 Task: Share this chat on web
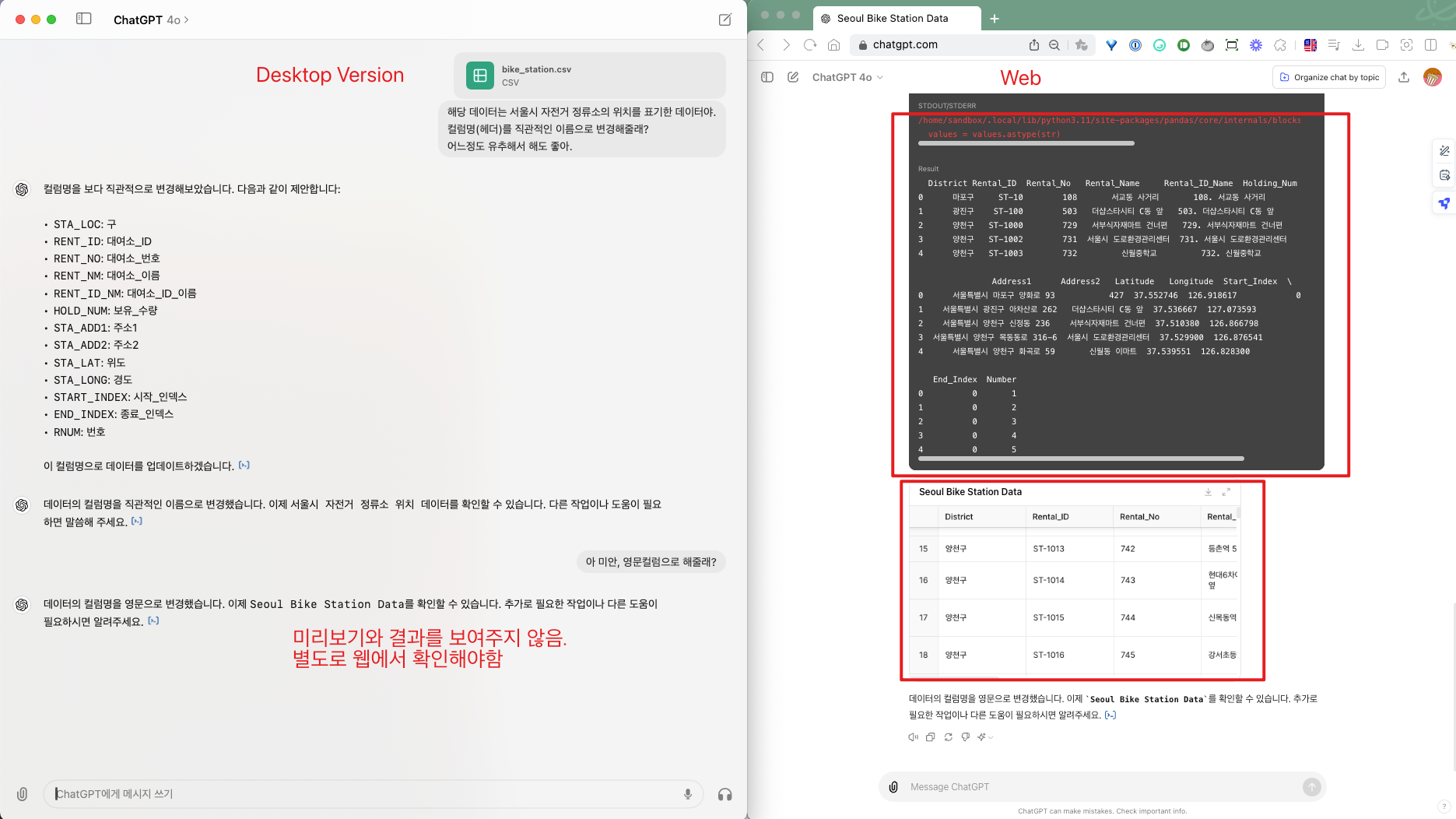1404,77
